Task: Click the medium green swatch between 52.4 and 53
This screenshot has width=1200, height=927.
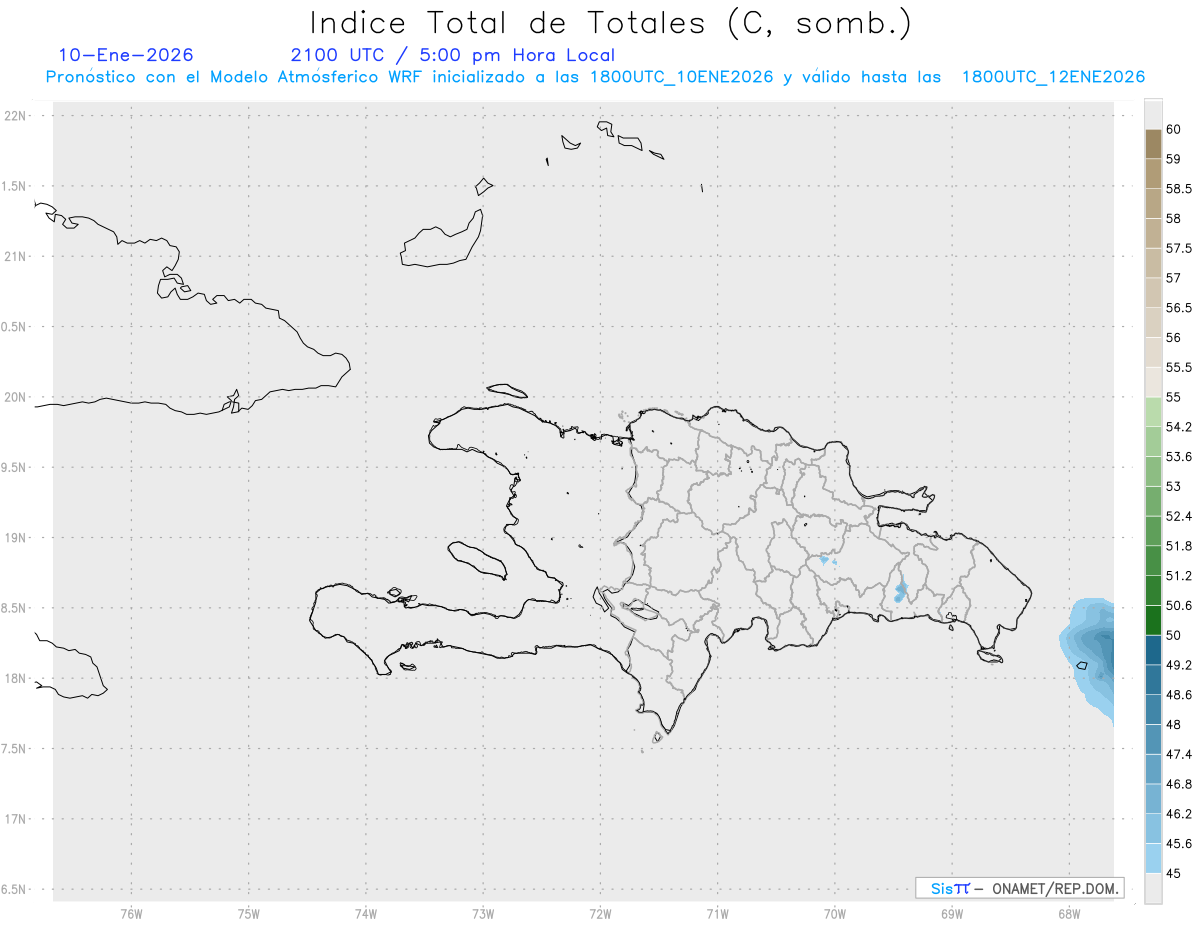Action: (x=1153, y=501)
